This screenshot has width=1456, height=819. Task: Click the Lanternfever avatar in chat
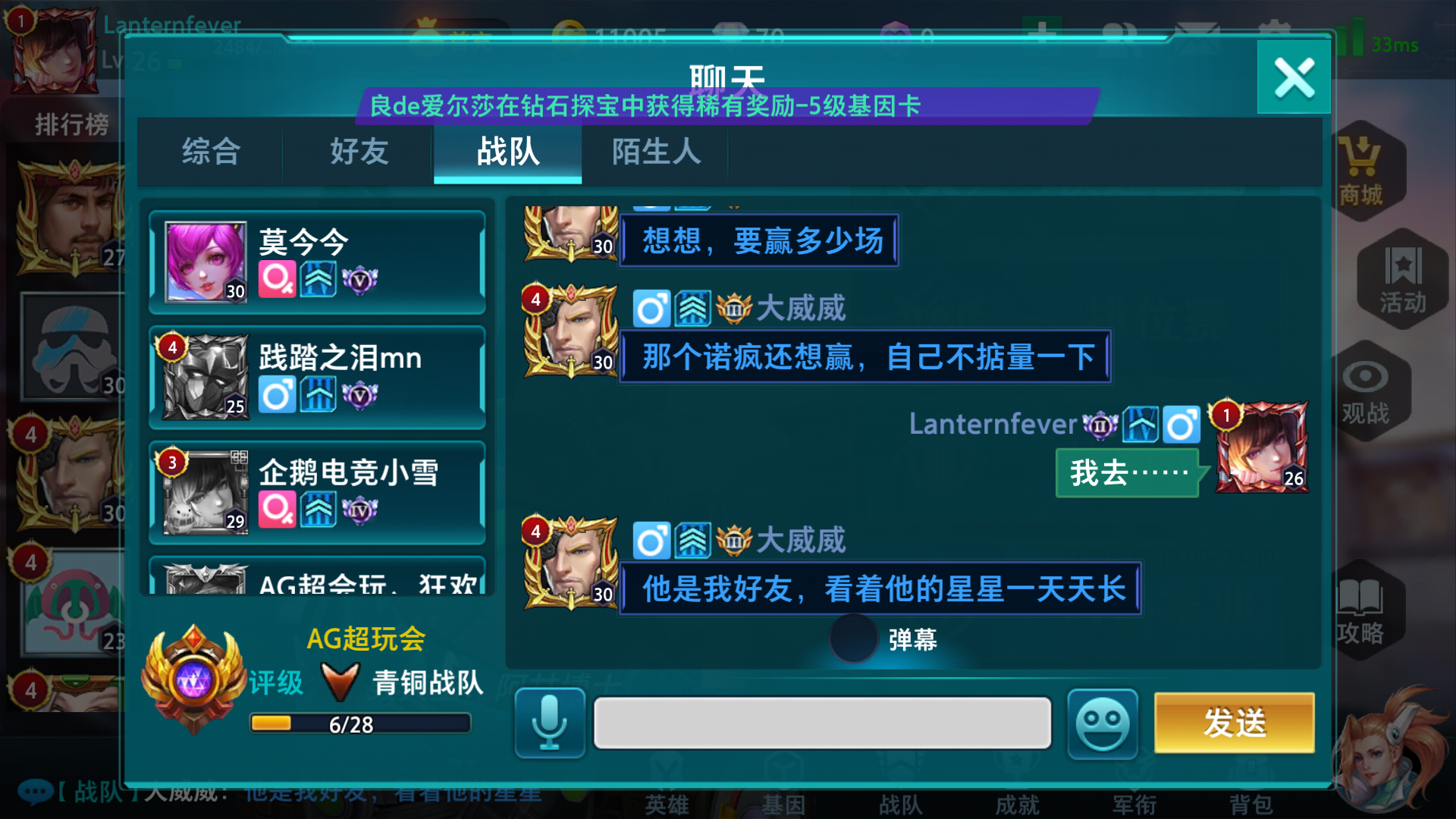(1260, 447)
